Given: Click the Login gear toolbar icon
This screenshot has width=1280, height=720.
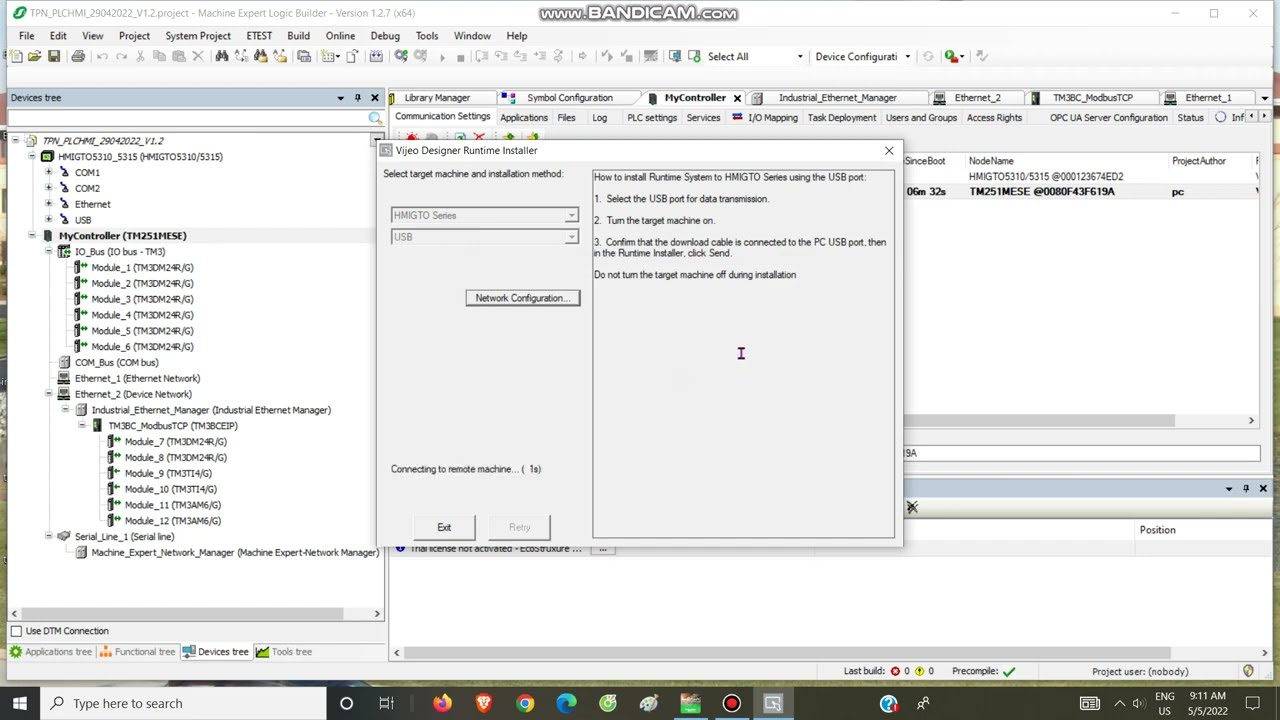Looking at the screenshot, I should [x=401, y=57].
